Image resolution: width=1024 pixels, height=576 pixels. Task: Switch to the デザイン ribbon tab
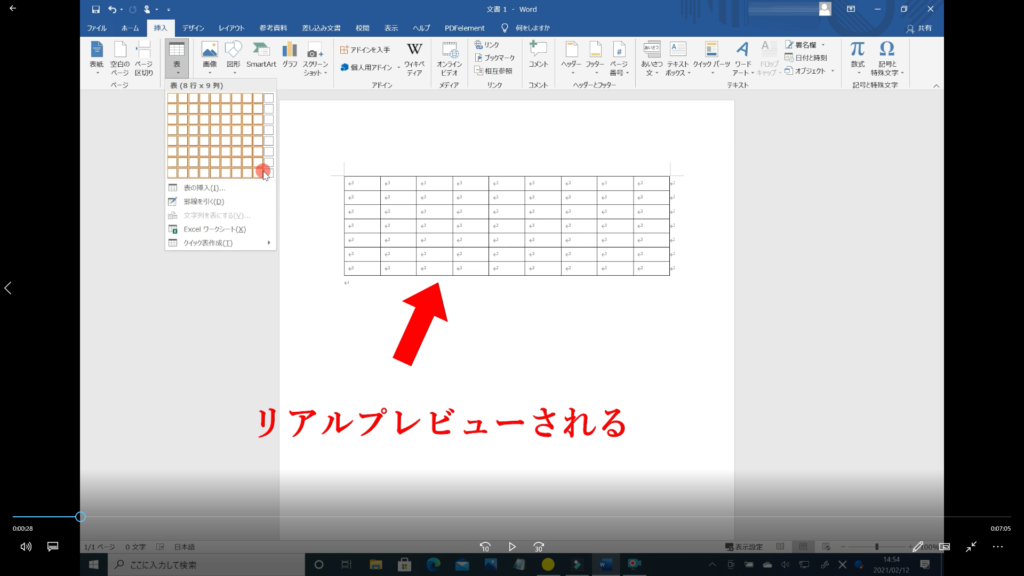(x=193, y=28)
